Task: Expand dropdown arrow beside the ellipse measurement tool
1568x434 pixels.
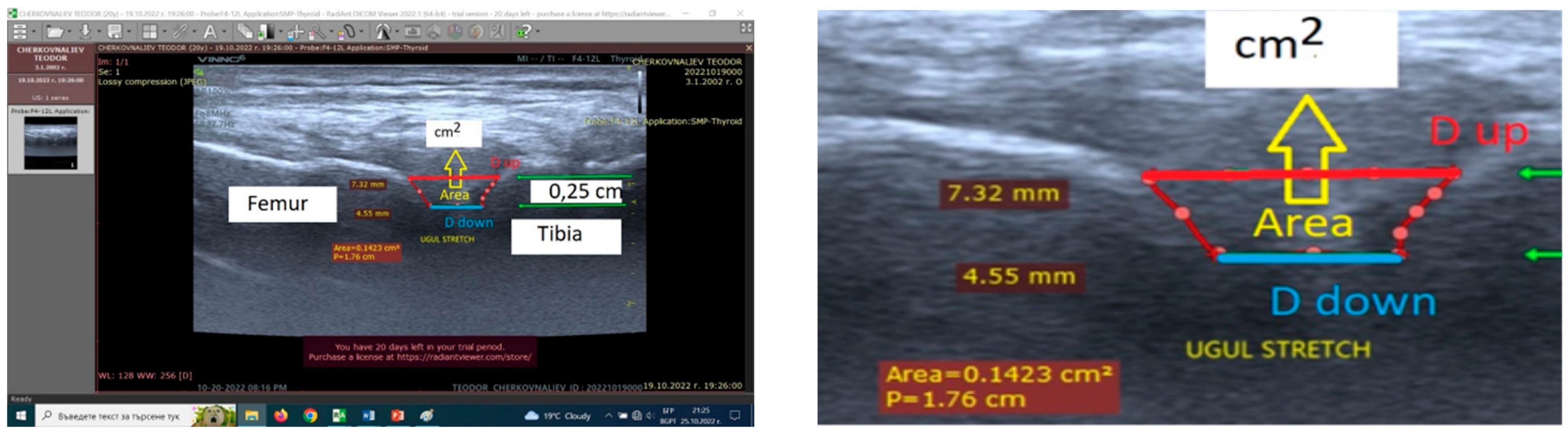Action: [x=362, y=32]
